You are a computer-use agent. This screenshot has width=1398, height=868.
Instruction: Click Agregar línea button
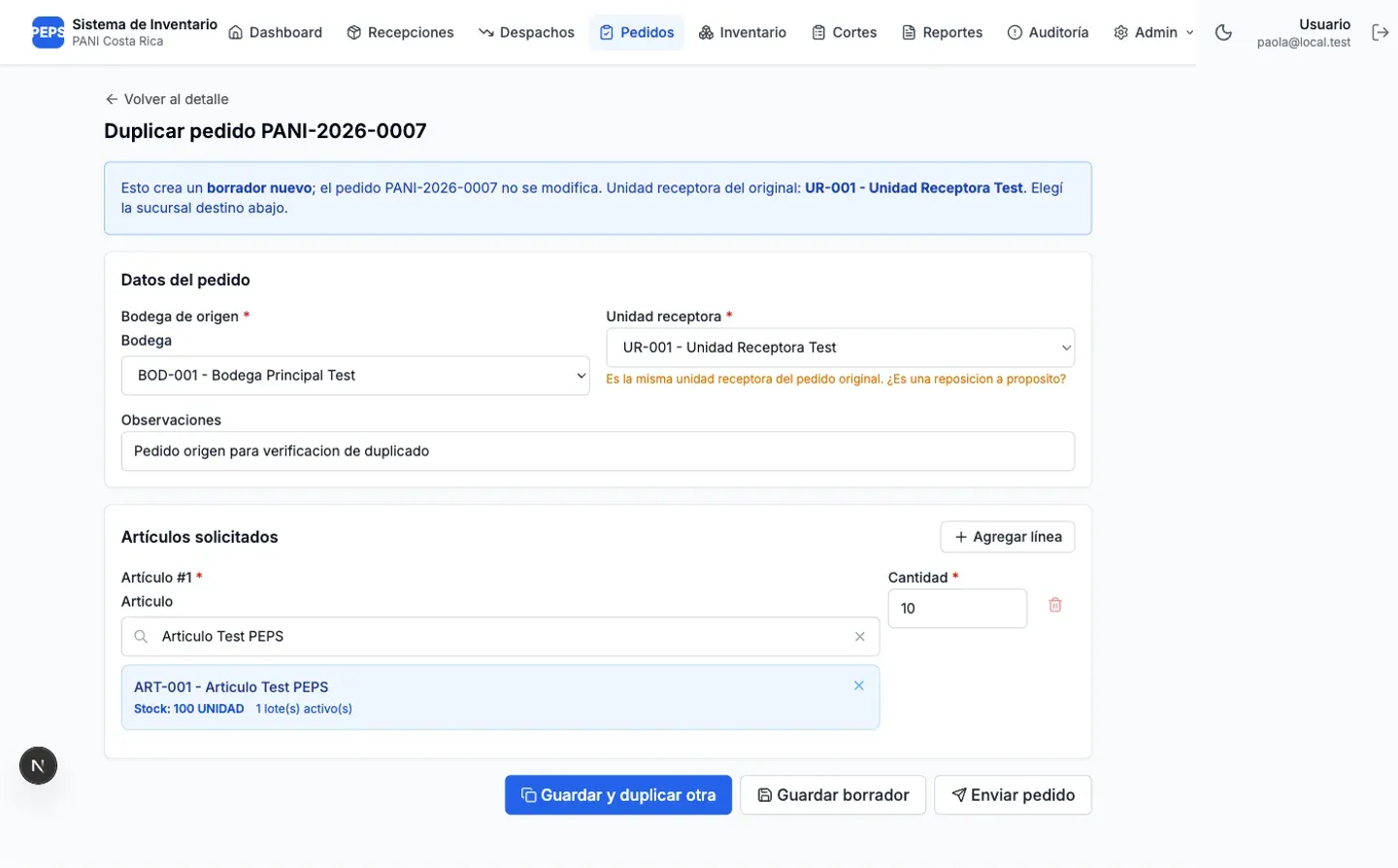[x=1007, y=537]
